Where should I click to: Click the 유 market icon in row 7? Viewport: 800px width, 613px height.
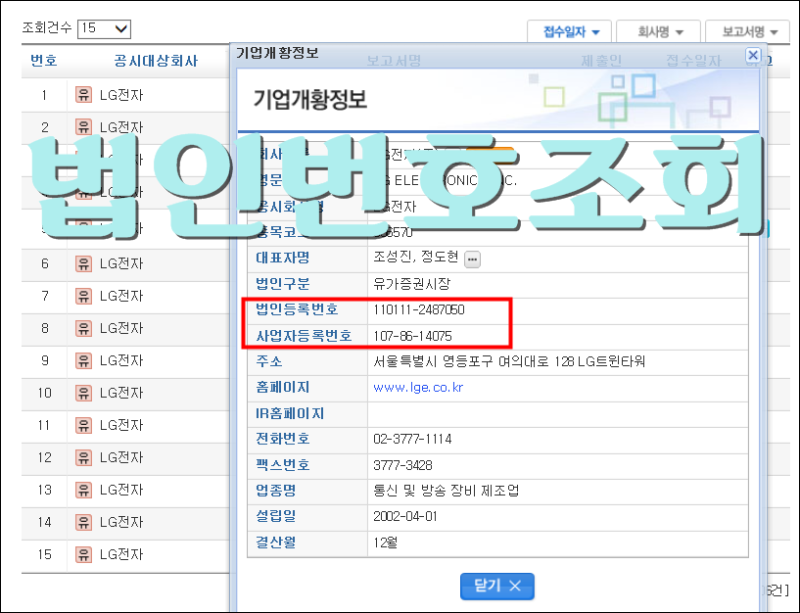(x=83, y=296)
